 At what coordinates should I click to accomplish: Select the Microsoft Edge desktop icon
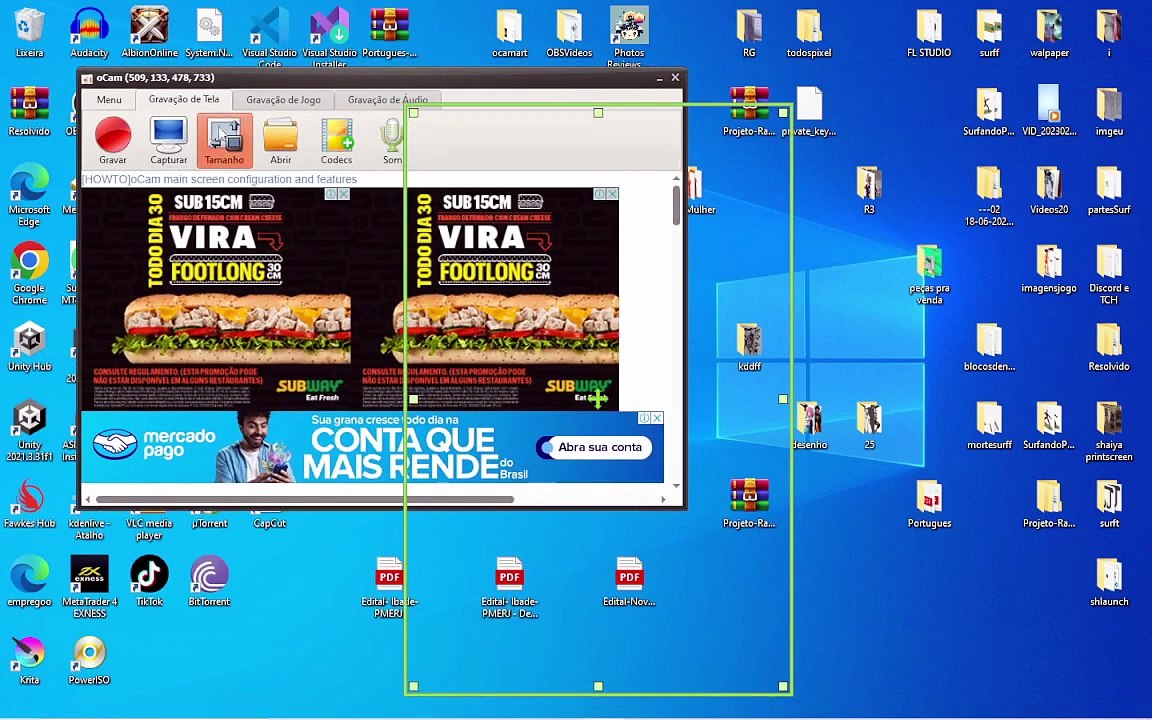point(29,195)
